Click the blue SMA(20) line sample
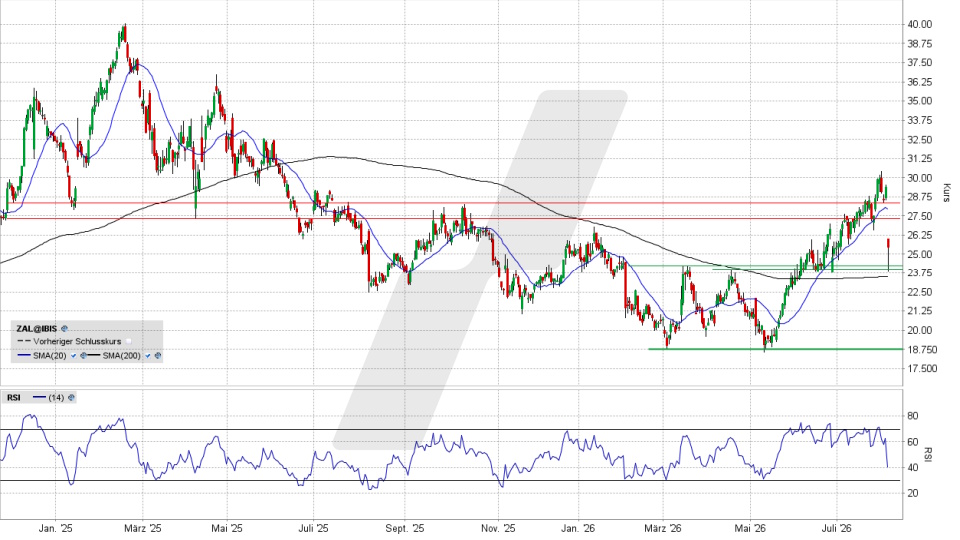The height and width of the screenshot is (540, 960). tap(24, 355)
